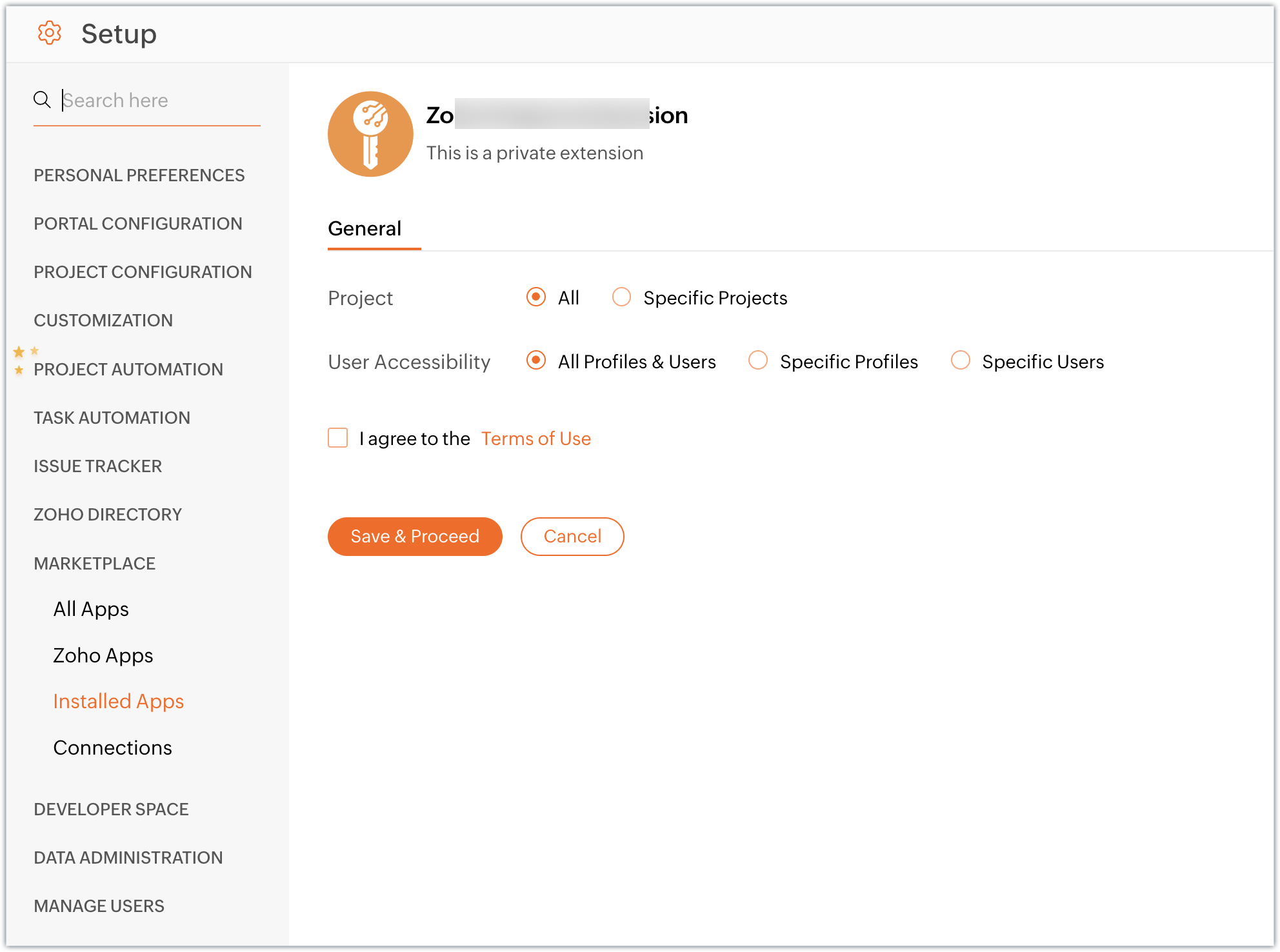Choose Specific Profiles radio option
This screenshot has width=1280, height=952.
coord(758,361)
